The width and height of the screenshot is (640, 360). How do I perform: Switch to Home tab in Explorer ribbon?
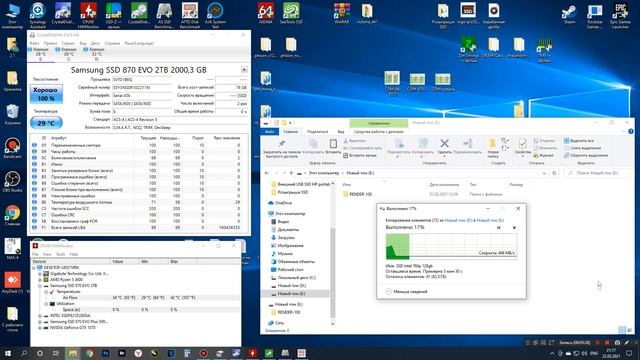tap(291, 131)
